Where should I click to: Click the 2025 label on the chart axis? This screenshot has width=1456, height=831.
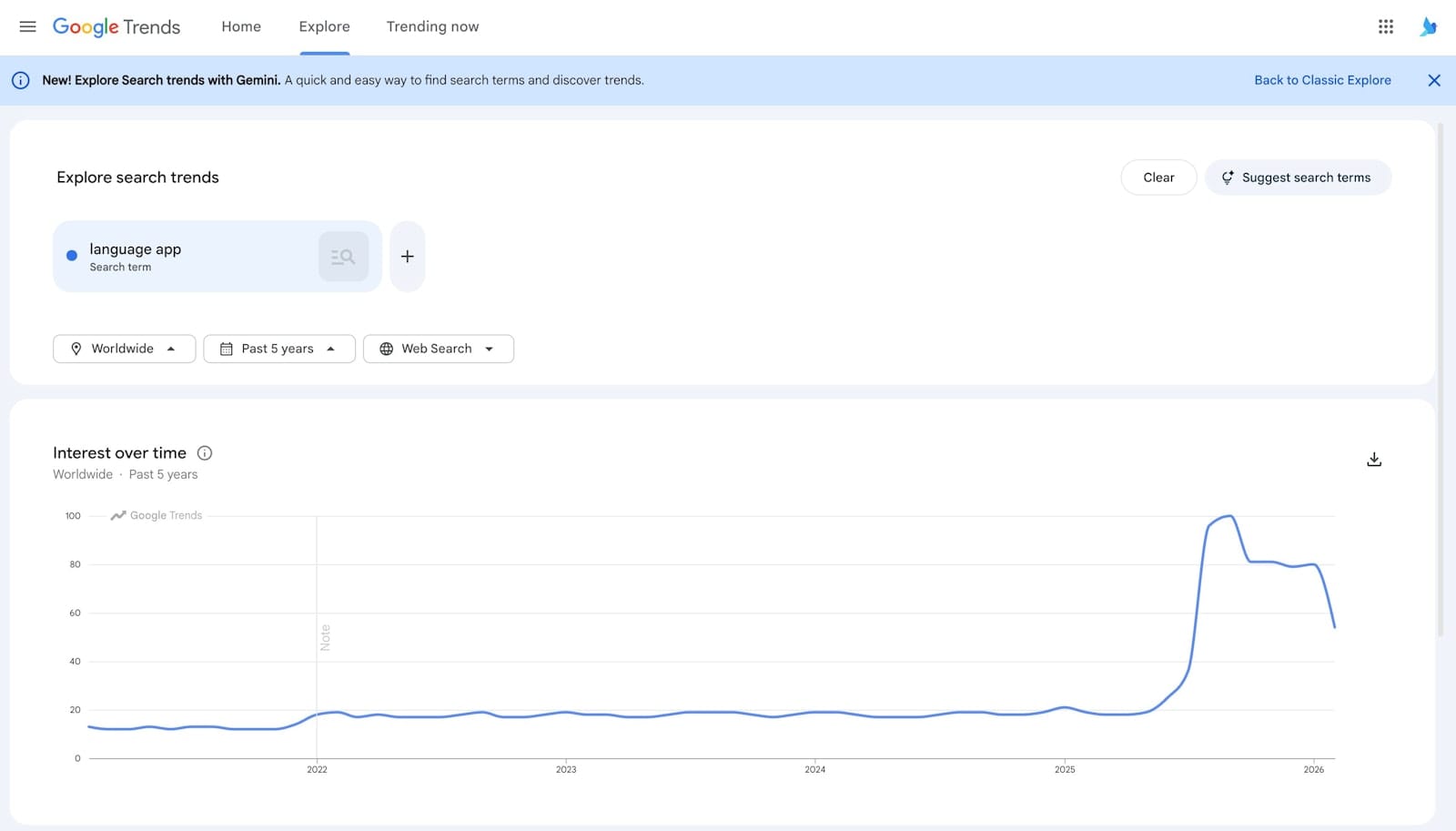pos(1065,770)
